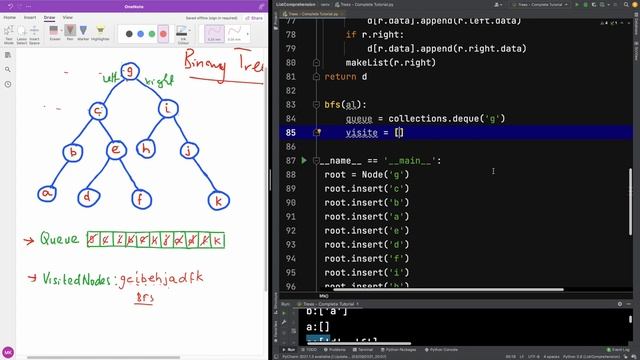640x360 pixels.
Task: Place the cursor on line 84 deque code
Action: (x=425, y=118)
